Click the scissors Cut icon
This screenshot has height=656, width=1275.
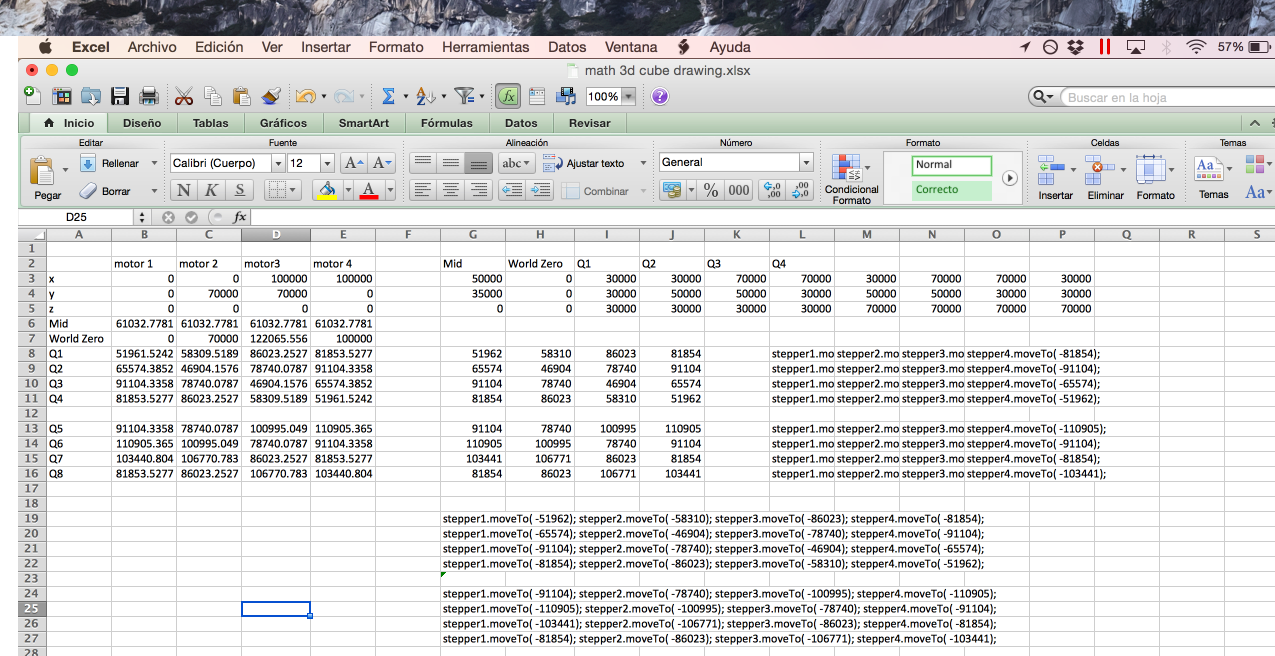pos(184,95)
